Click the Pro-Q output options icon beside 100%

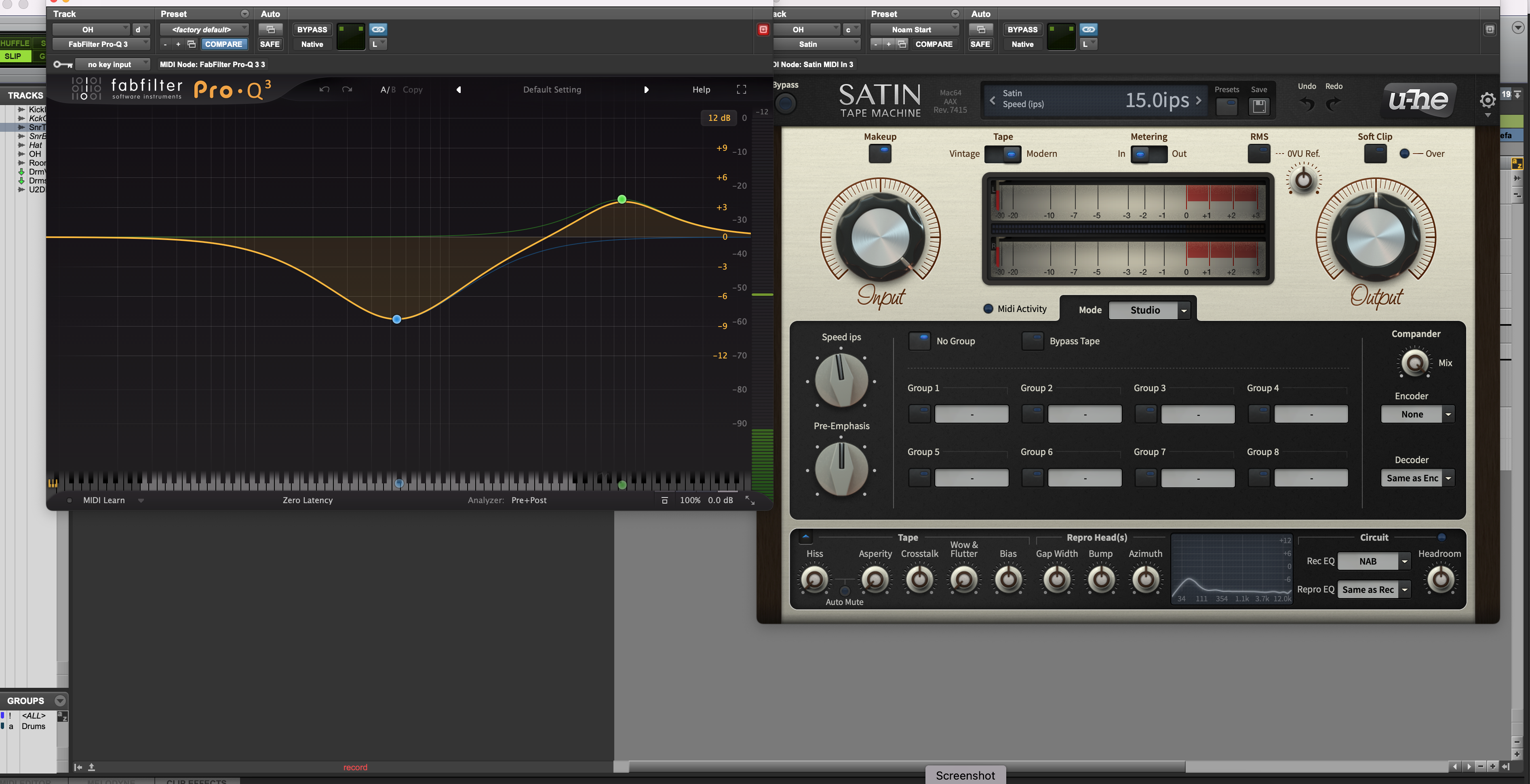665,501
